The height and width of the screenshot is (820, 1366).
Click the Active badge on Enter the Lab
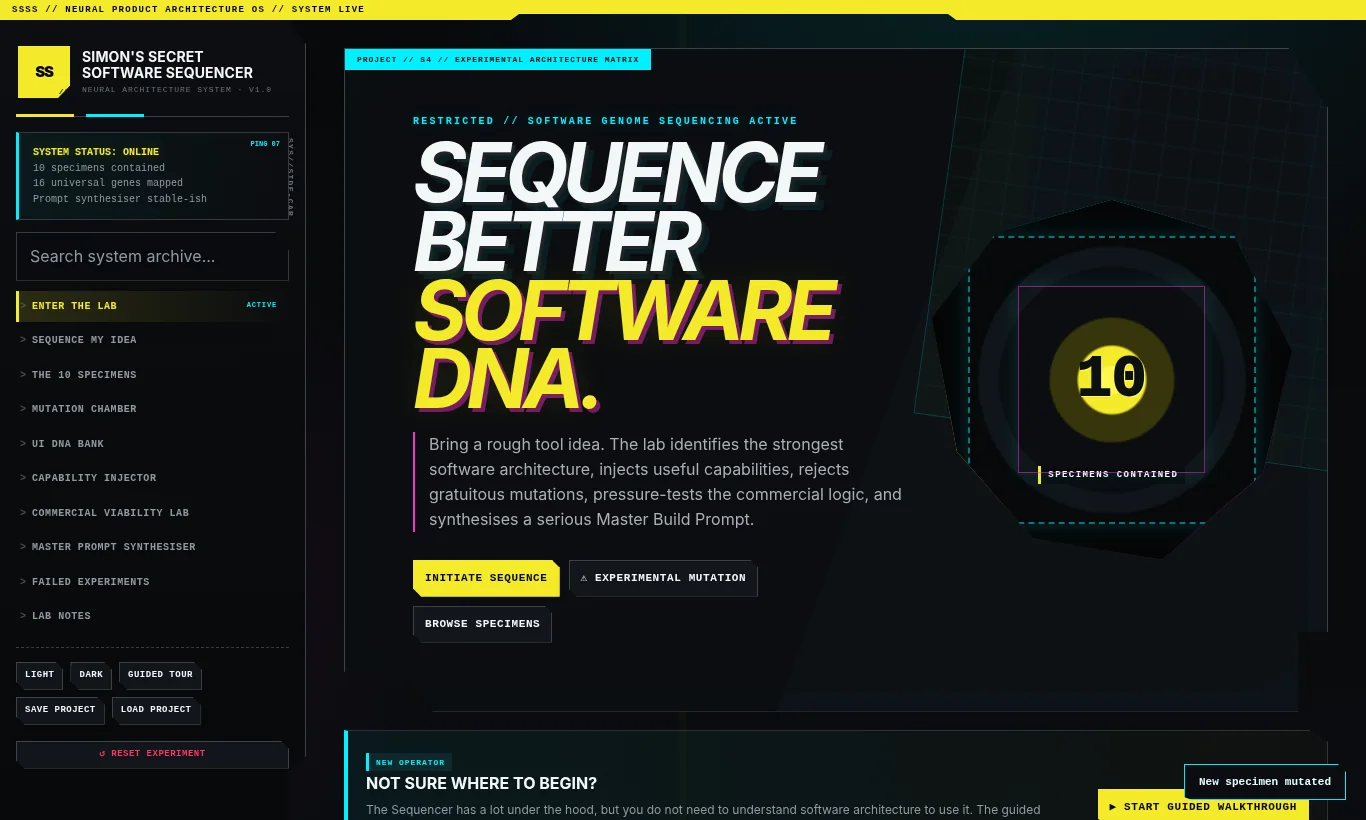[x=262, y=305]
